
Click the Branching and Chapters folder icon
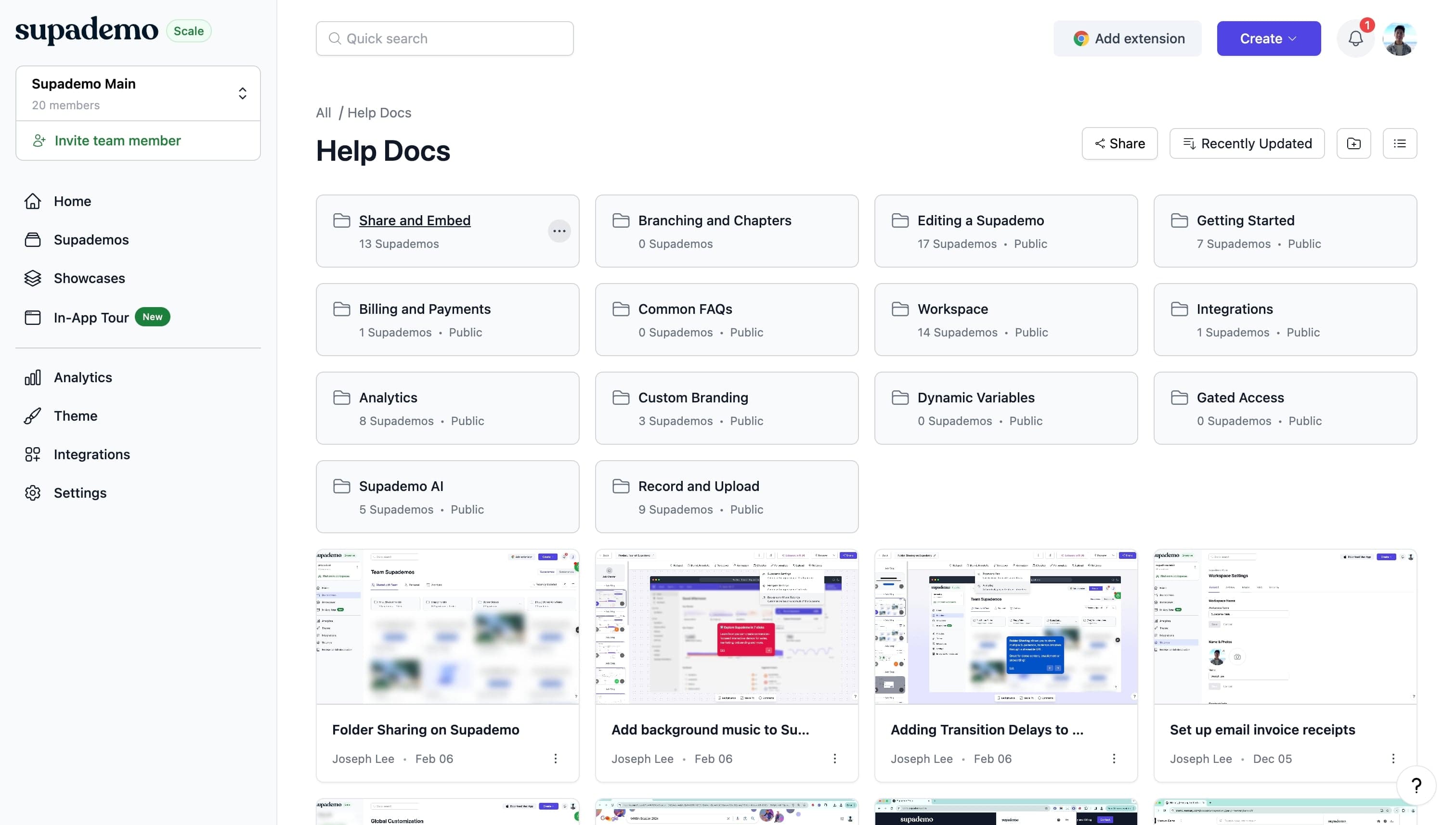621,220
